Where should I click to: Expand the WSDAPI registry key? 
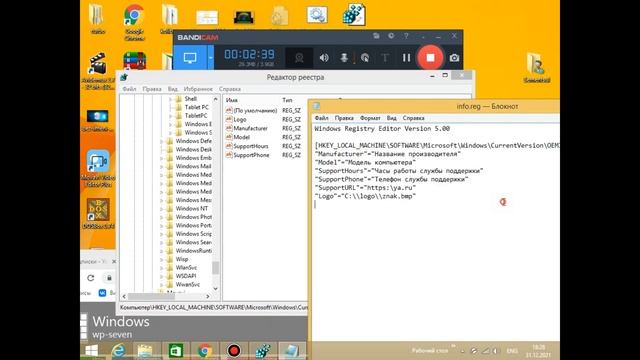point(162,276)
